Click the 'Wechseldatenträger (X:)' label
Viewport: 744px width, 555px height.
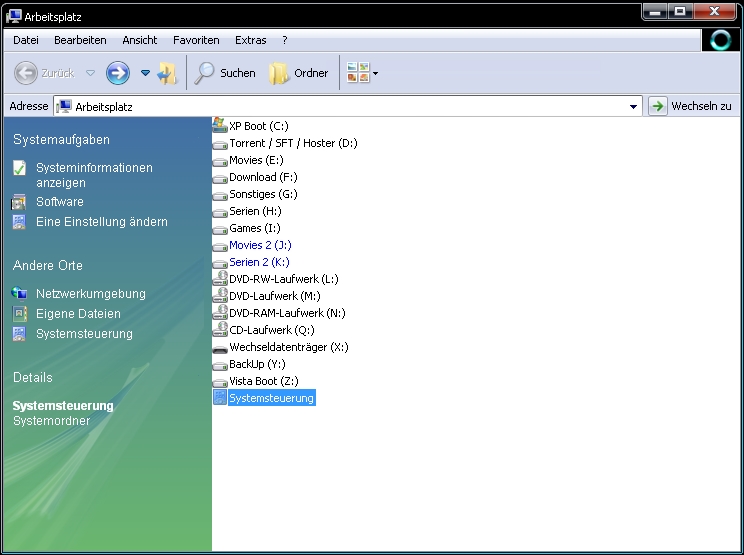point(288,347)
